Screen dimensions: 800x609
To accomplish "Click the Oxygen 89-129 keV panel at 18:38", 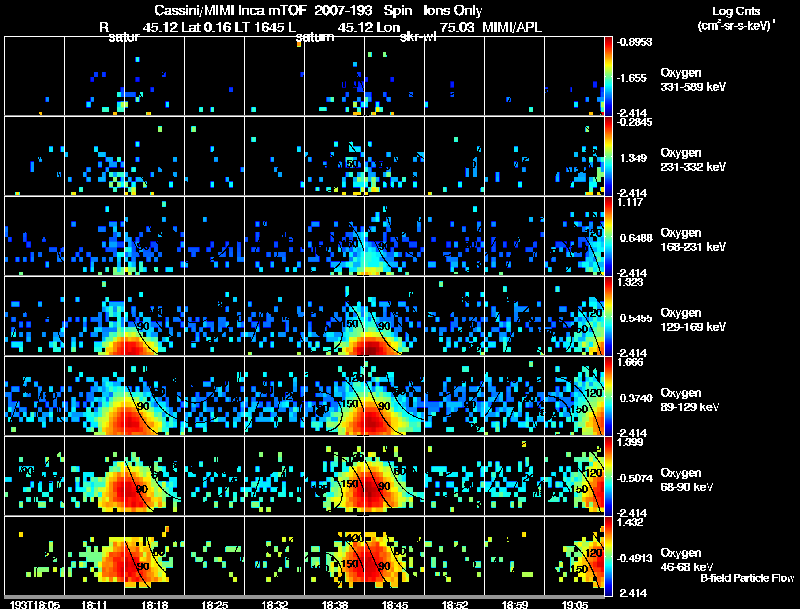I will coord(334,396).
